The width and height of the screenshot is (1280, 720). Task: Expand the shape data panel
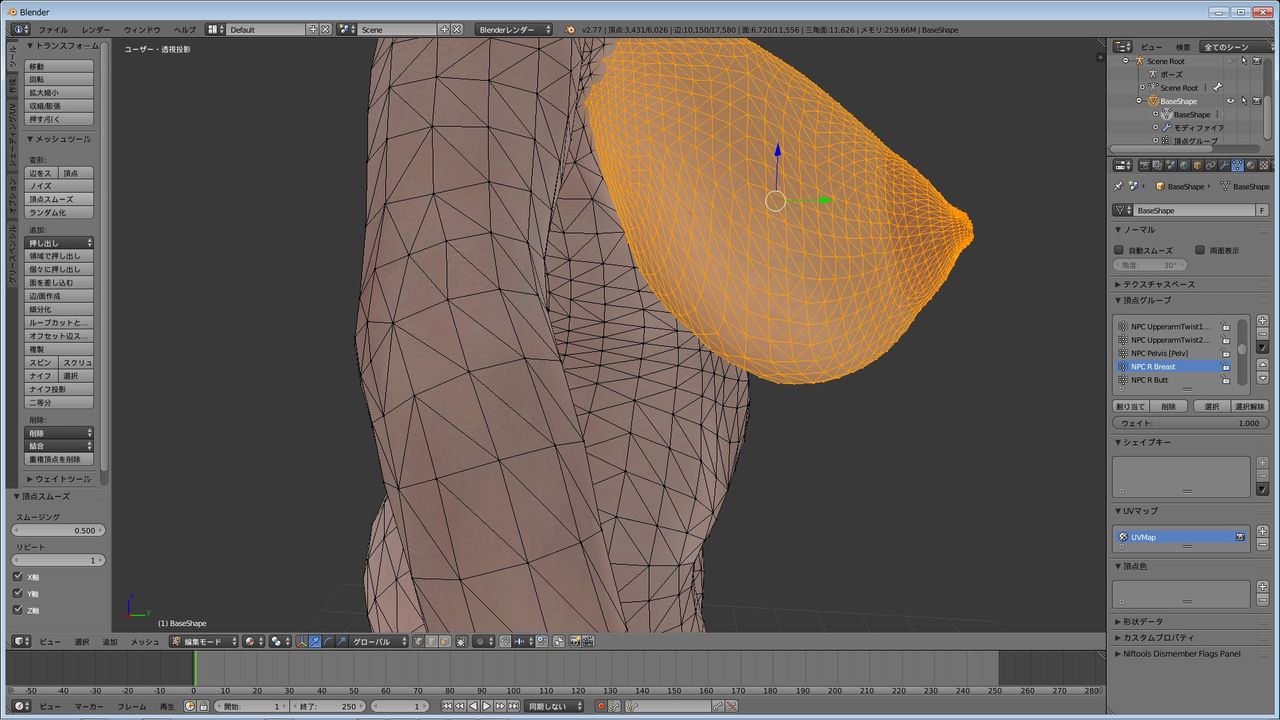point(1142,621)
